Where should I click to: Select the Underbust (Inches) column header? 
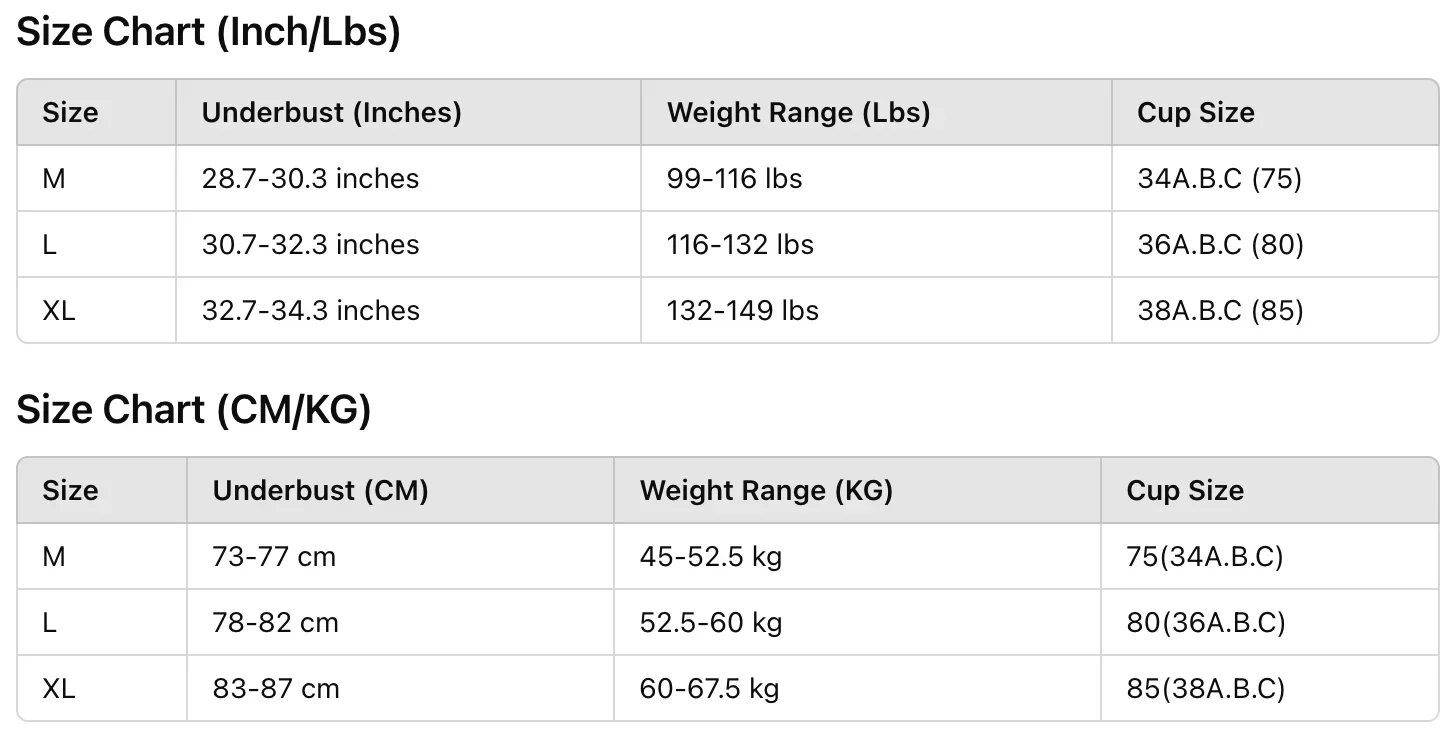click(x=332, y=112)
